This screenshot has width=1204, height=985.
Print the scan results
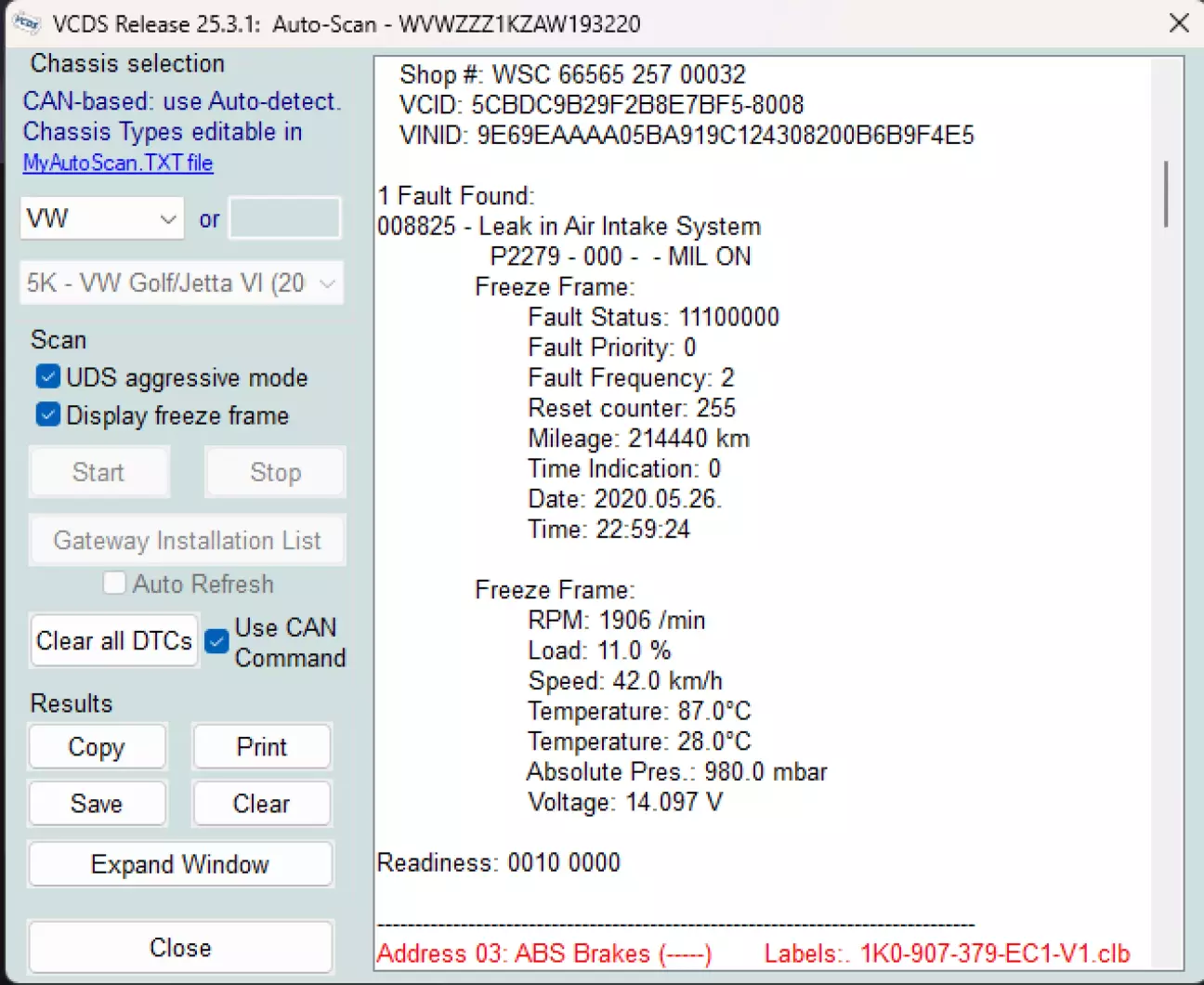(x=262, y=747)
